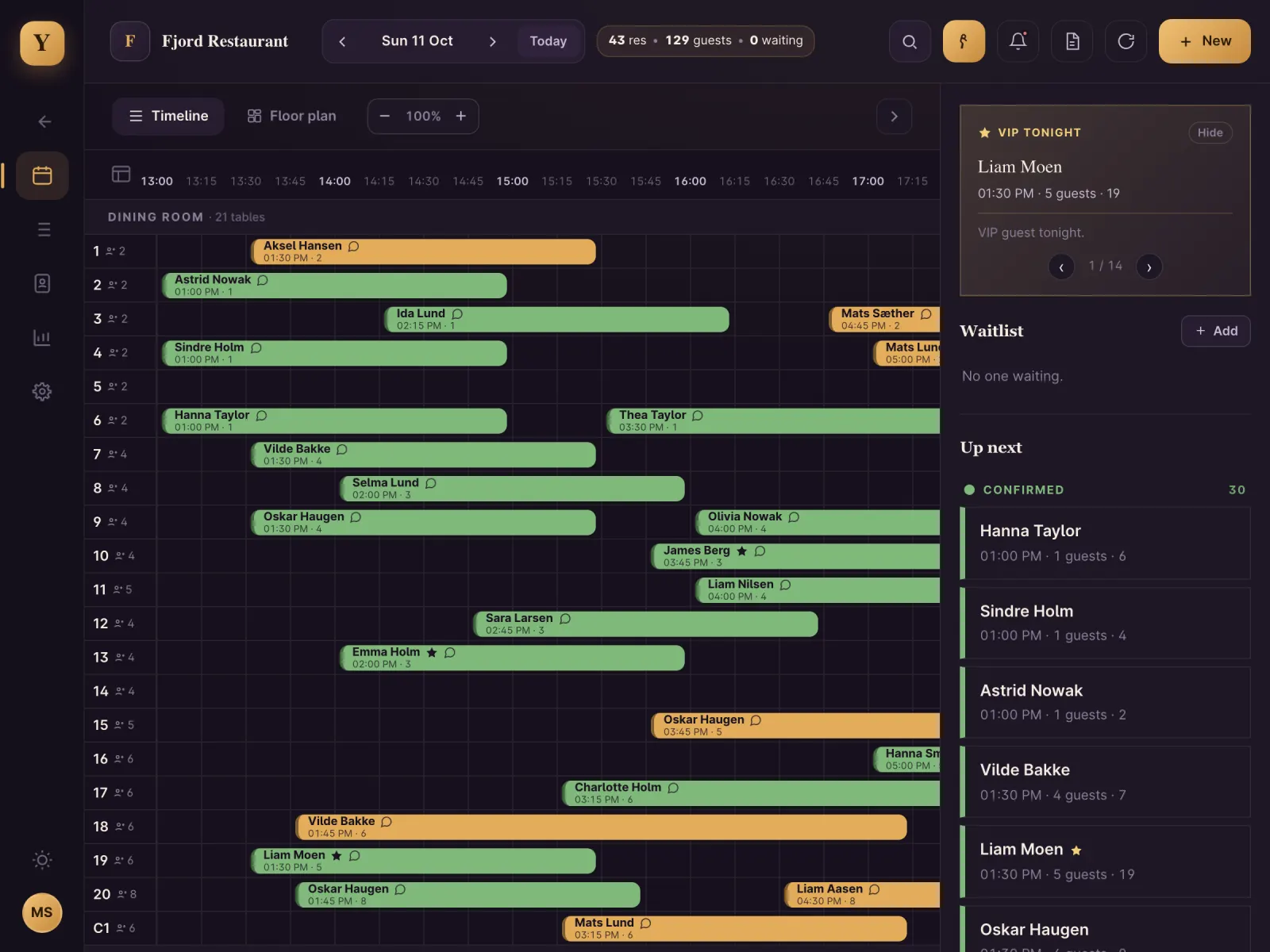Image resolution: width=1270 pixels, height=952 pixels.
Task: Open the search icon in the header
Action: (910, 41)
